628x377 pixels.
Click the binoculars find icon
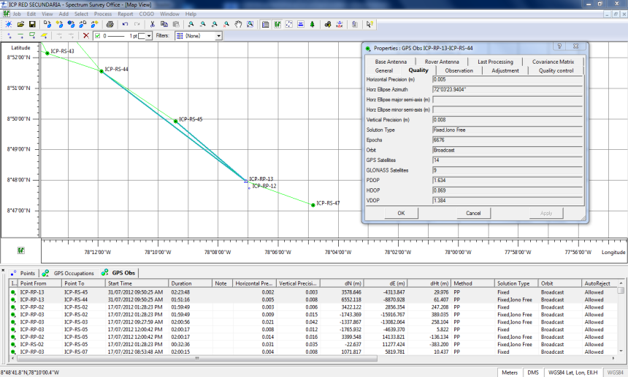[x=328, y=24]
